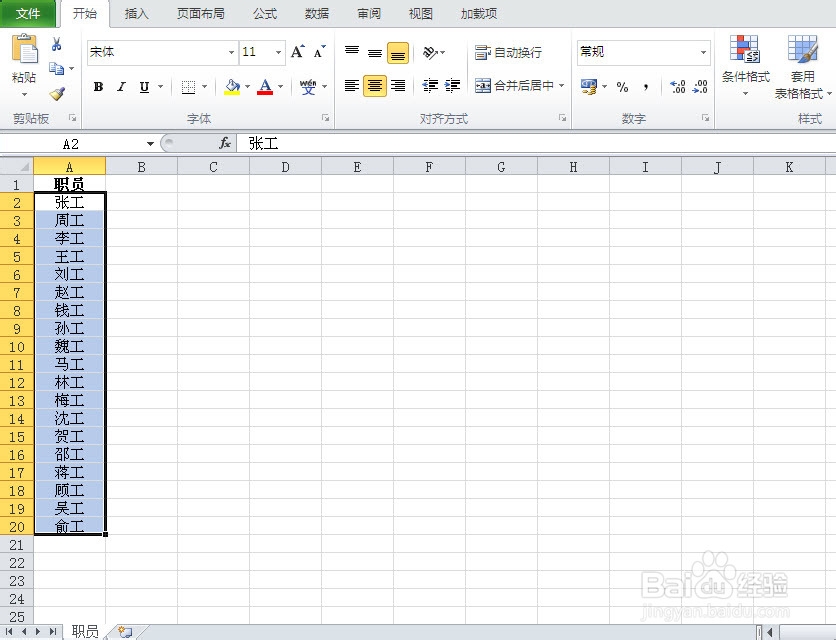The image size is (836, 640).
Task: Toggle center horizontal alignment
Action: 375,85
